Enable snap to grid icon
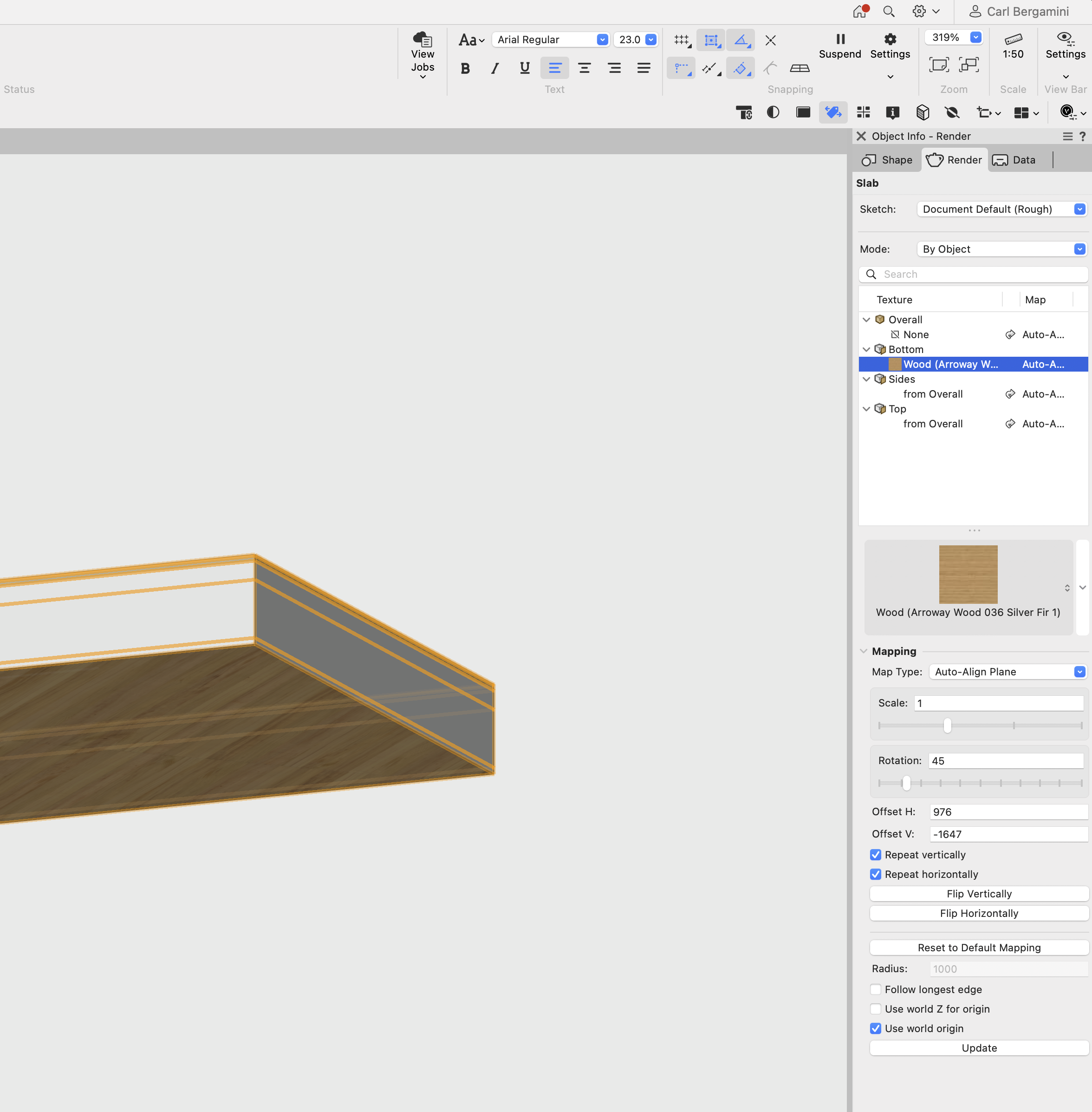This screenshot has height=1112, width=1092. tap(682, 40)
